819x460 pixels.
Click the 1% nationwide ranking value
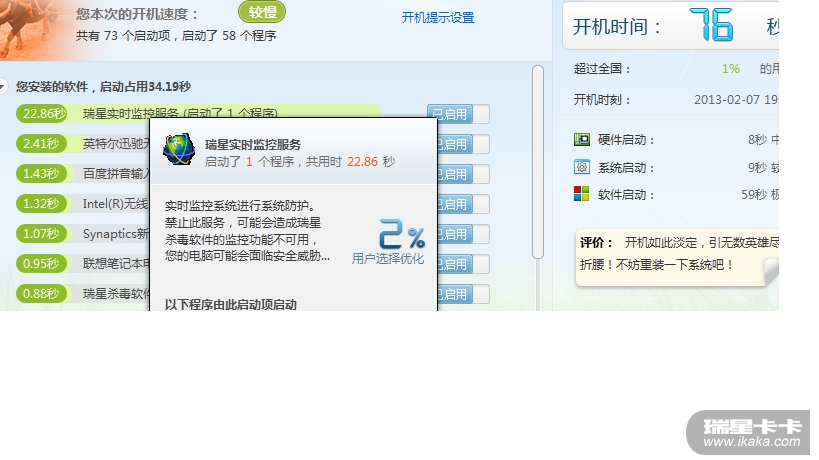coord(731,68)
